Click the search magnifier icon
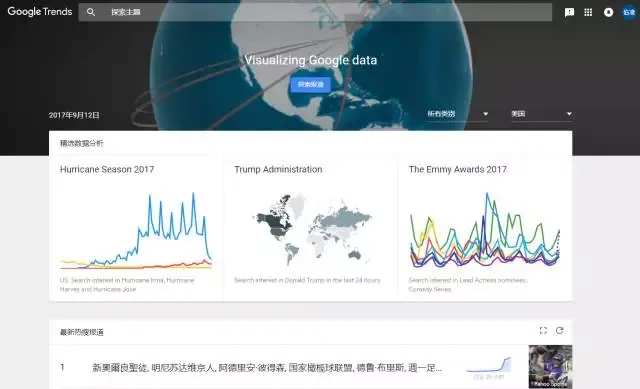Image resolution: width=640 pixels, height=389 pixels. click(91, 12)
